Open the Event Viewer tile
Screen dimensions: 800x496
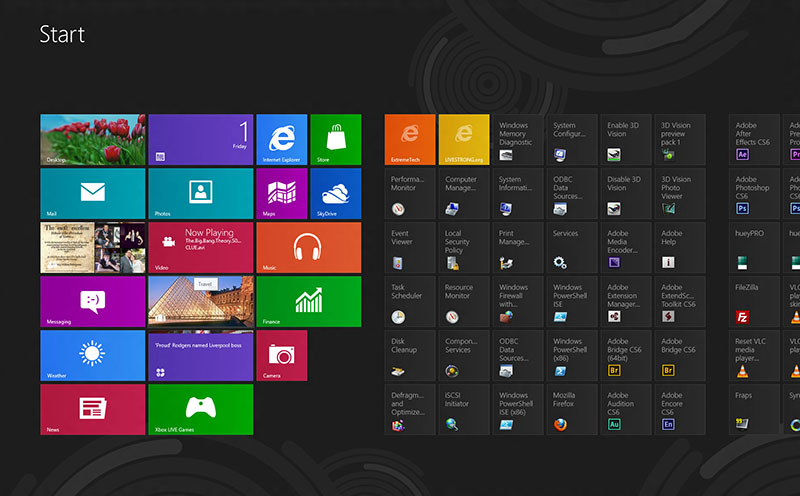(410, 247)
